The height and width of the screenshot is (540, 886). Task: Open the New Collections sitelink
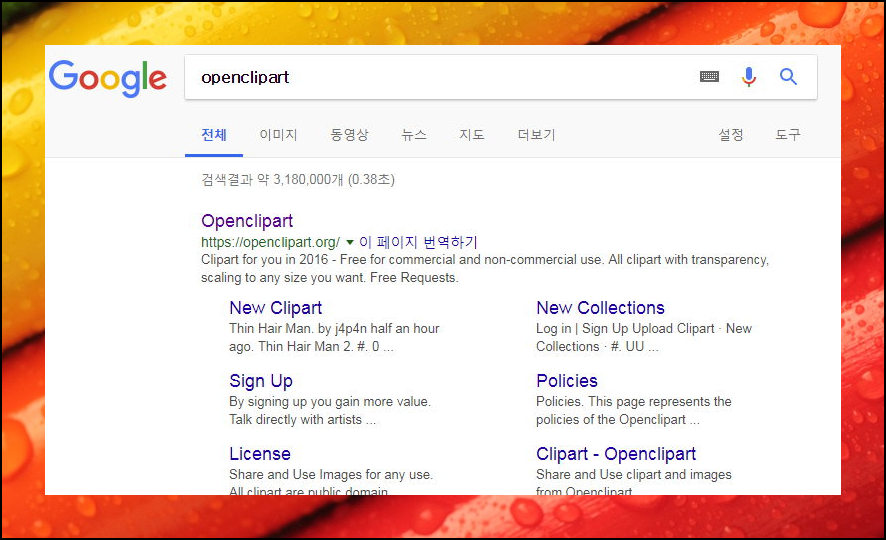600,308
